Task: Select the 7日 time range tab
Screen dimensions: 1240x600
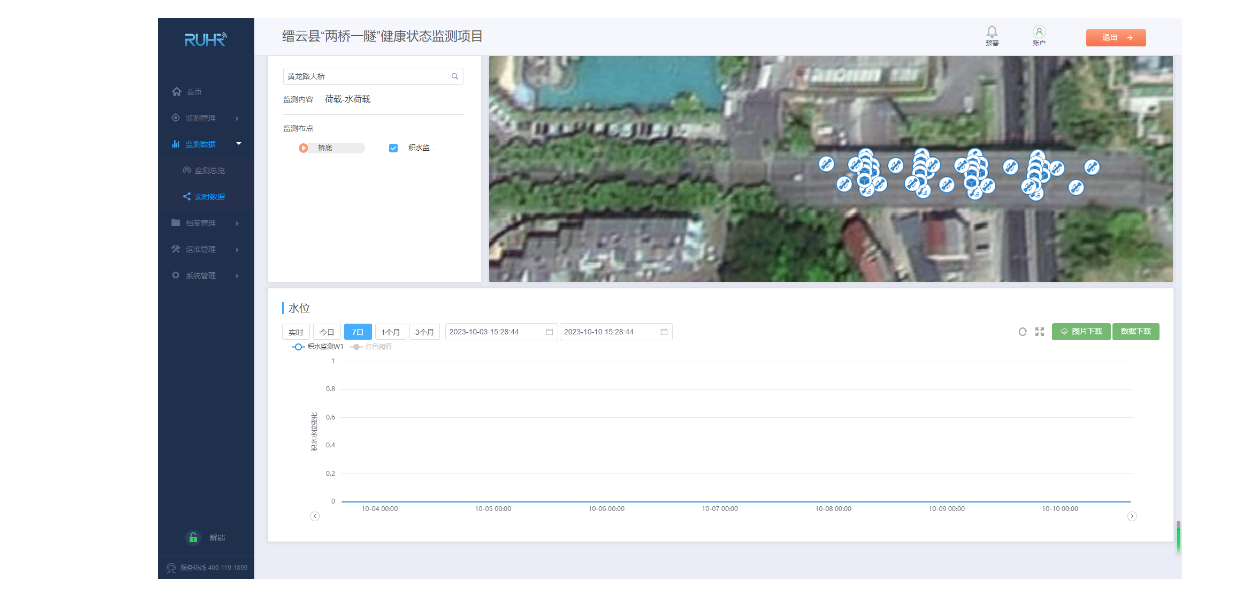Action: [x=357, y=331]
